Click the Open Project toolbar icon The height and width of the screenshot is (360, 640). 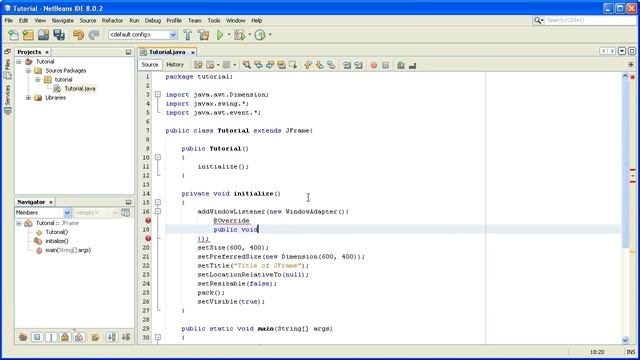pos(43,35)
